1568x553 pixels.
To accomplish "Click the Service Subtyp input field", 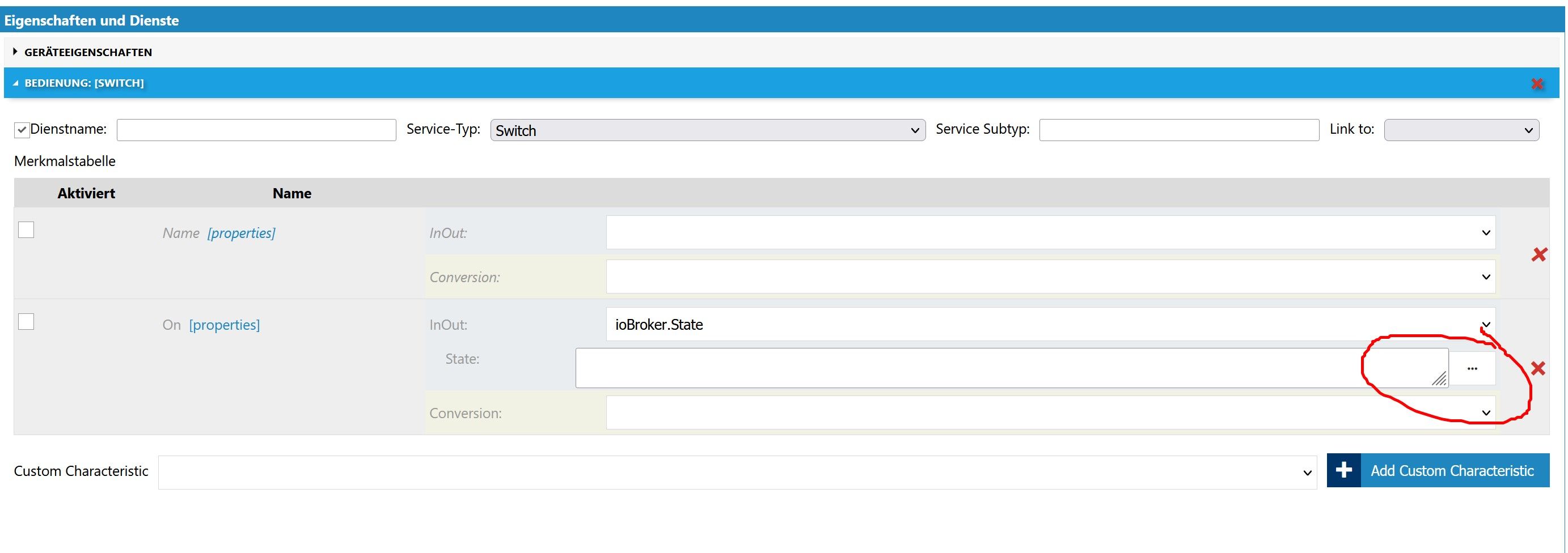I will [1178, 130].
